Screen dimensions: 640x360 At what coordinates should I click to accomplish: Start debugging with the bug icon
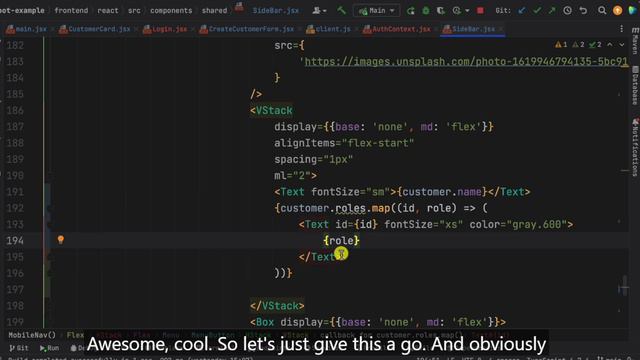(426, 11)
